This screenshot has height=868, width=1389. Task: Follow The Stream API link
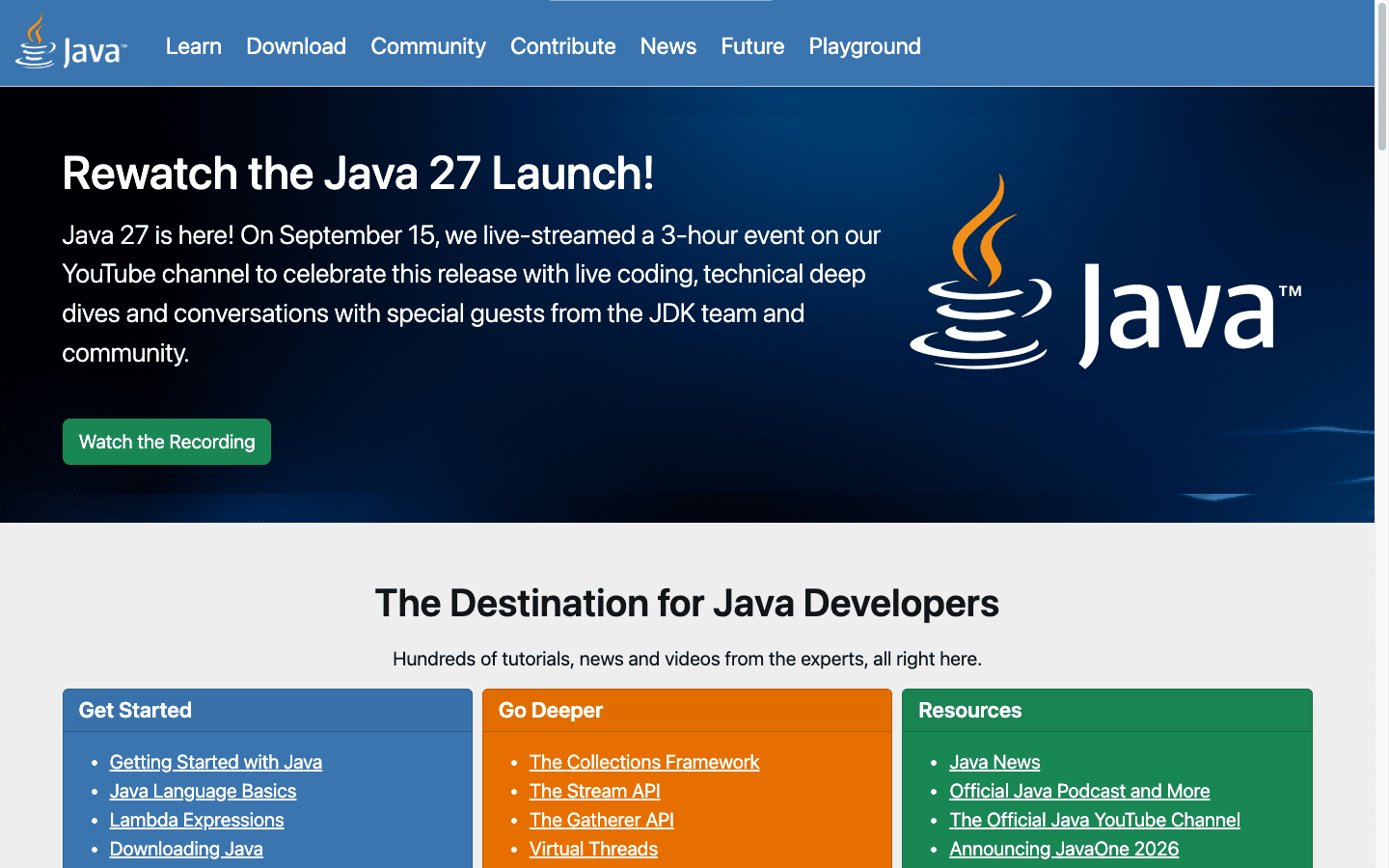(x=595, y=791)
